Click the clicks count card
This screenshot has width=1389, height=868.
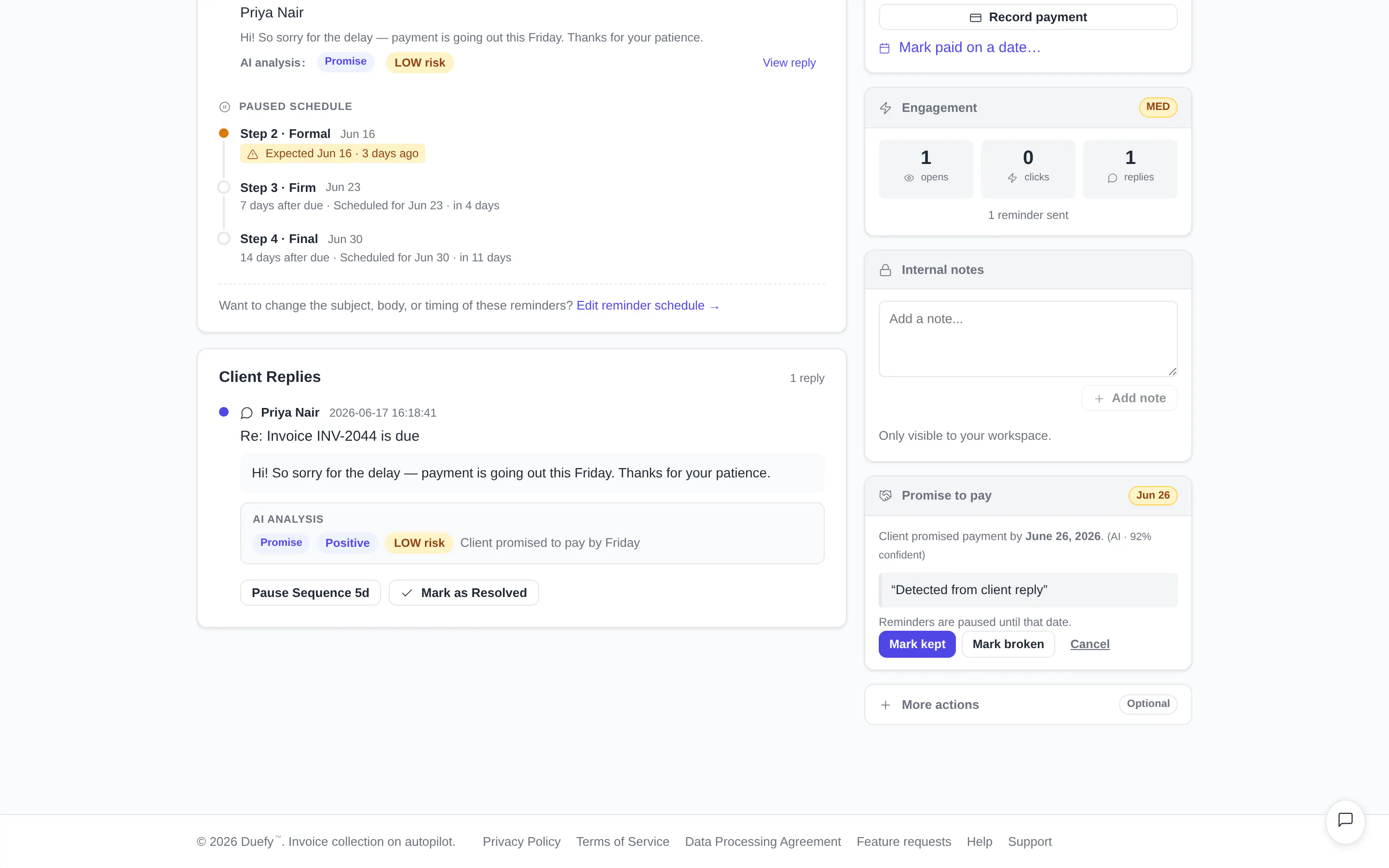coord(1027,169)
